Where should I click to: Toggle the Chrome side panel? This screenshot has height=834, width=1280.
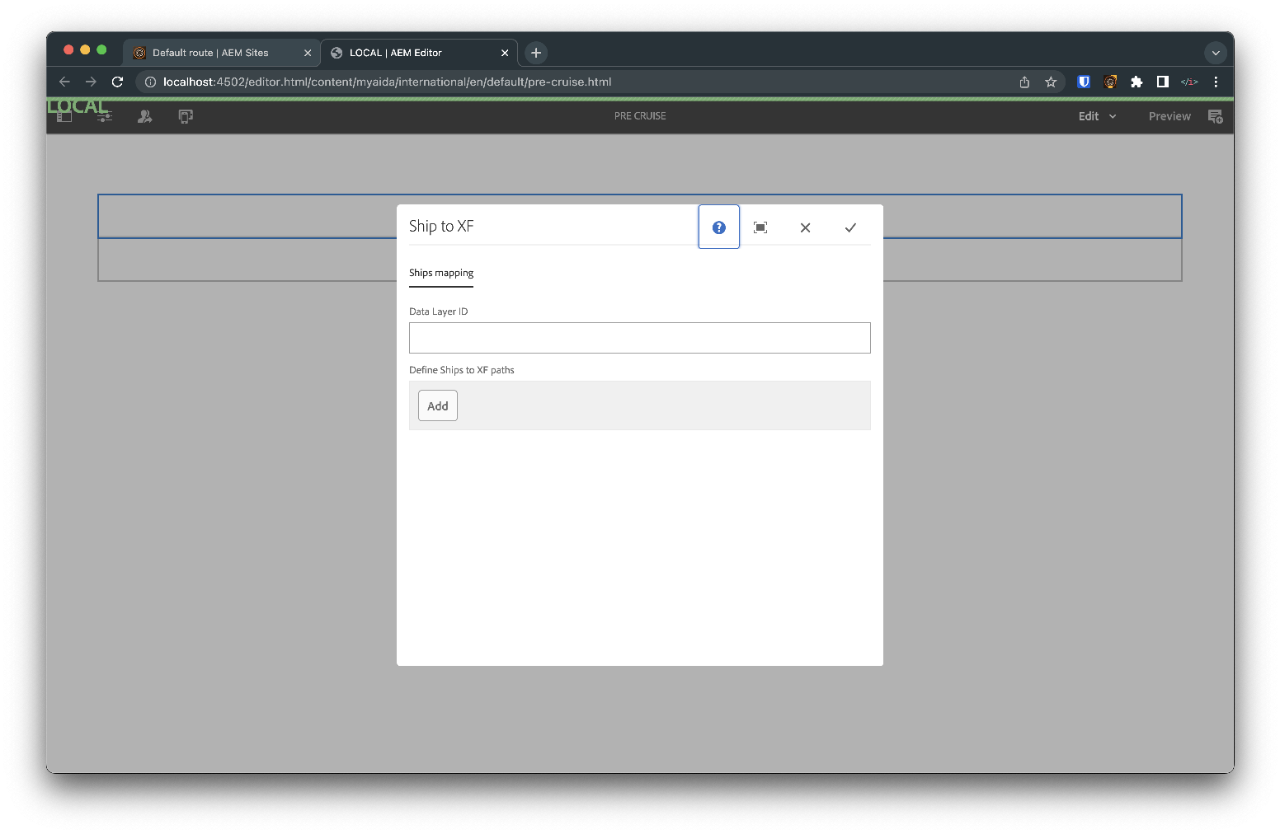[1162, 82]
